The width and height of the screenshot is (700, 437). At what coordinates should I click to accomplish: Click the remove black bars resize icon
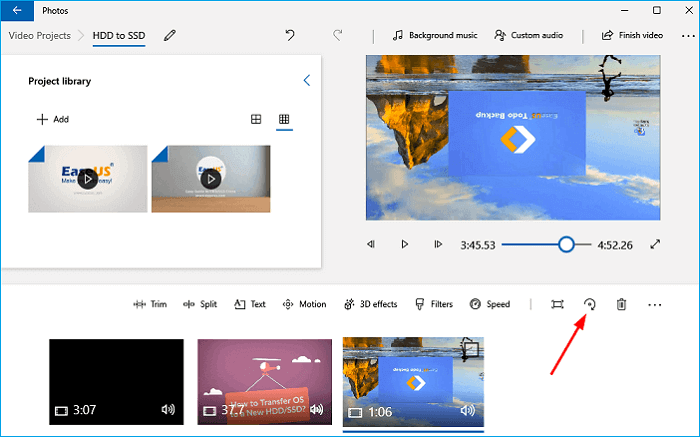pos(557,304)
